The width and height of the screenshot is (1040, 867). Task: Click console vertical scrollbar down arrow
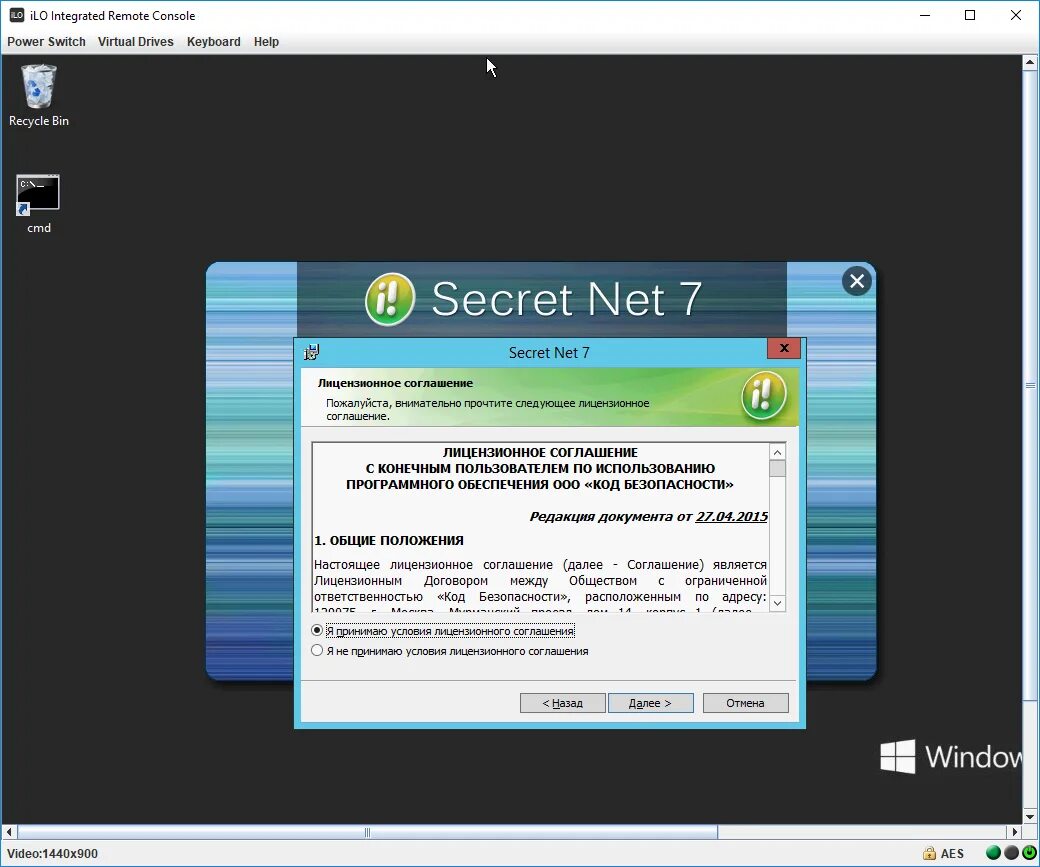click(x=1030, y=817)
